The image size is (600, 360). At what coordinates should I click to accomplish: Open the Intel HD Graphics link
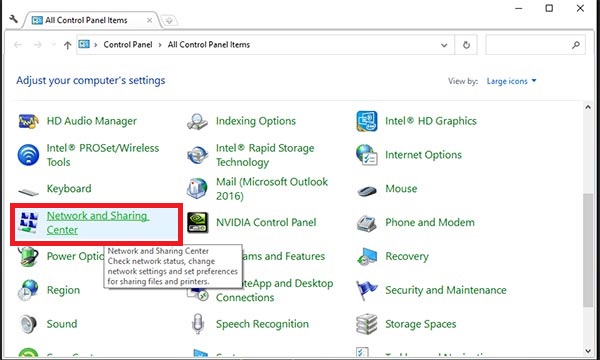tap(430, 121)
